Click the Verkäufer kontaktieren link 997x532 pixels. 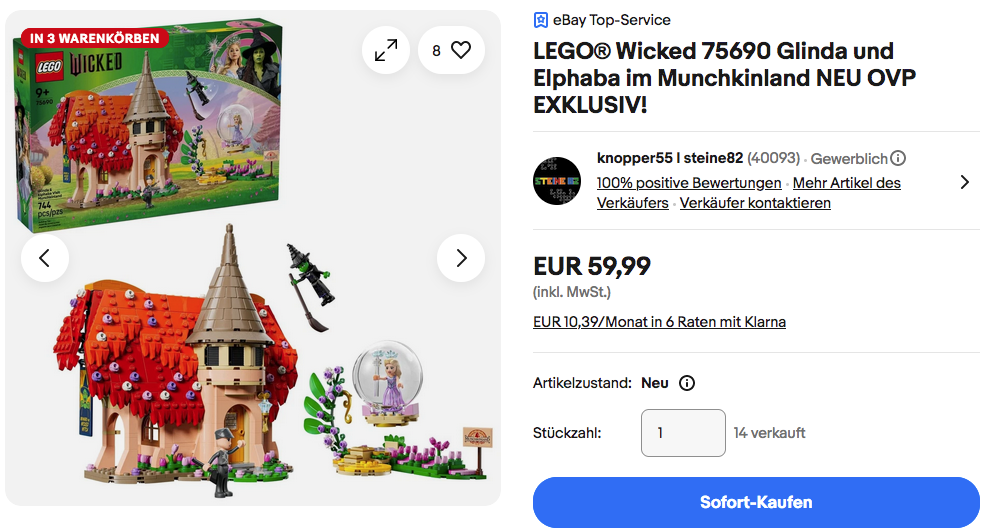click(755, 203)
